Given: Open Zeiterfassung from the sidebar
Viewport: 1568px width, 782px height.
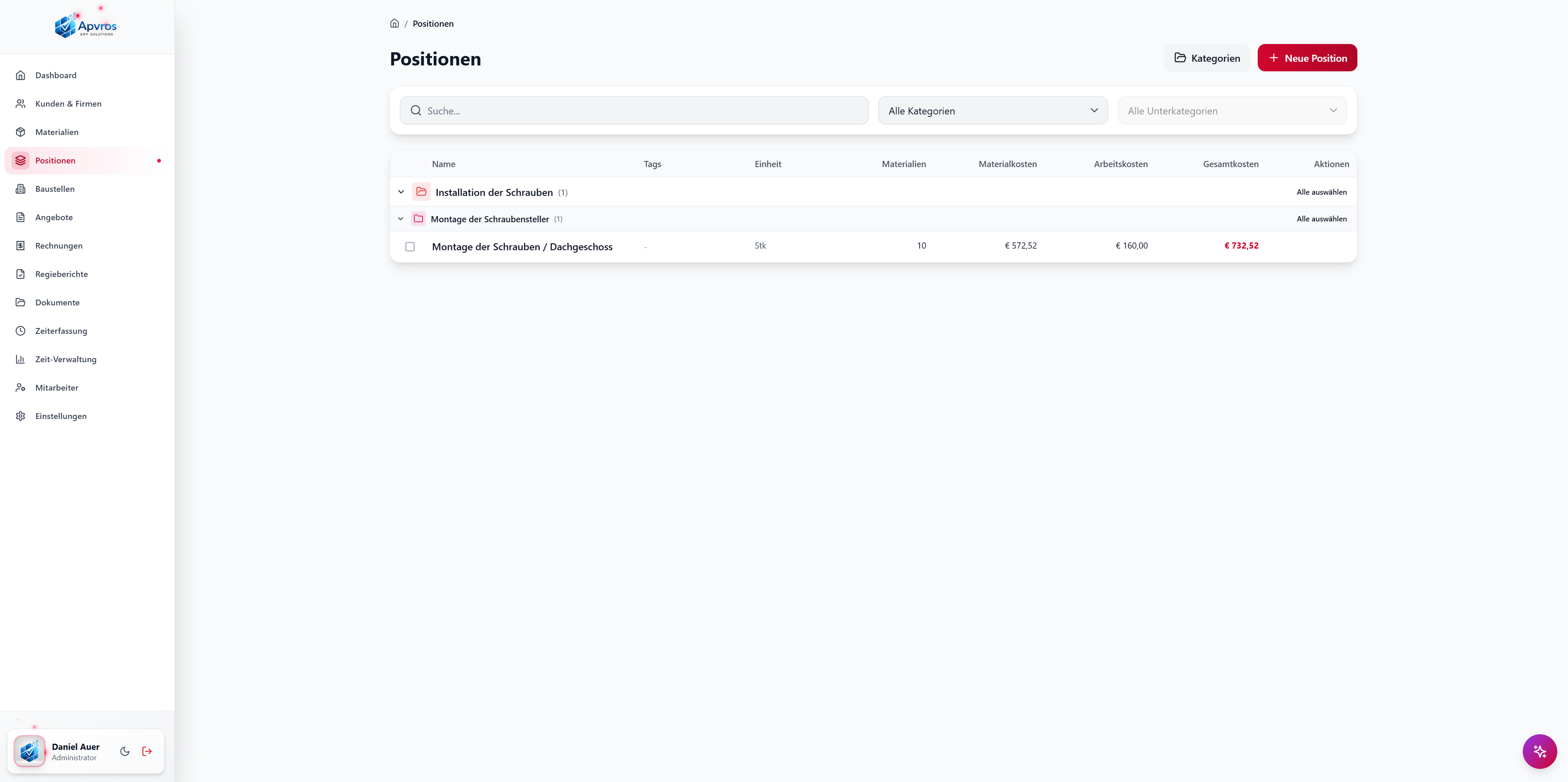Looking at the screenshot, I should point(61,331).
